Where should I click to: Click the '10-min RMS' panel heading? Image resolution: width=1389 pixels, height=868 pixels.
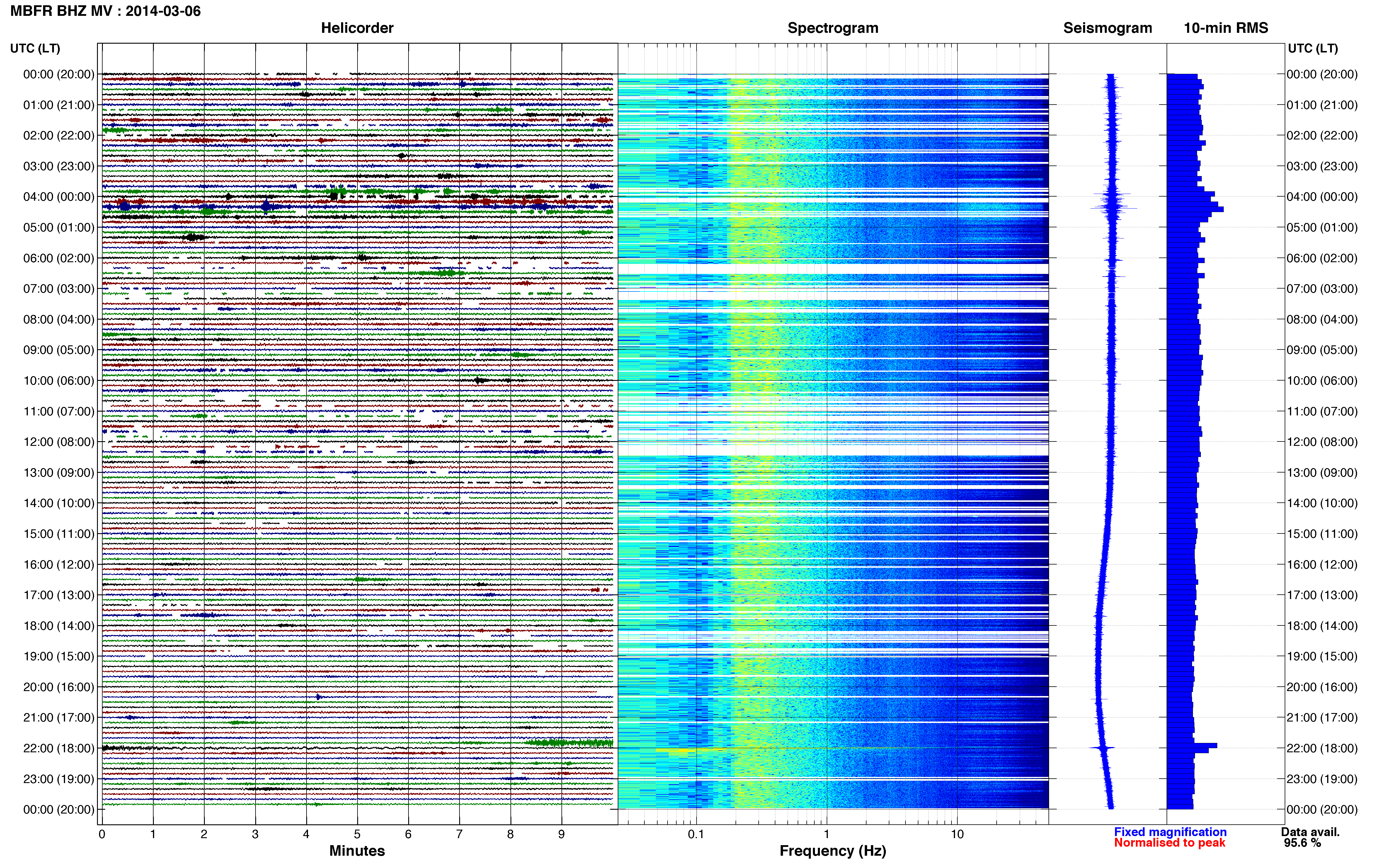1226,28
